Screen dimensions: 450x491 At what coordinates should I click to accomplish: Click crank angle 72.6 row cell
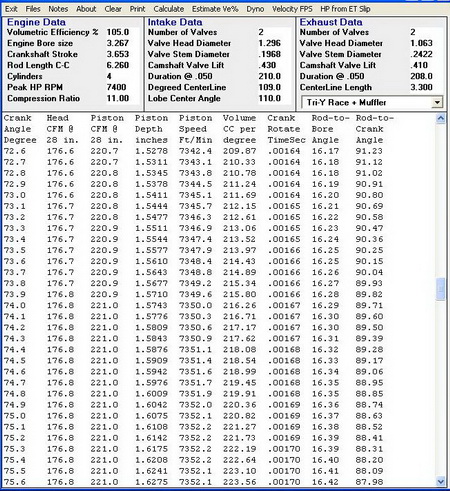(14, 151)
